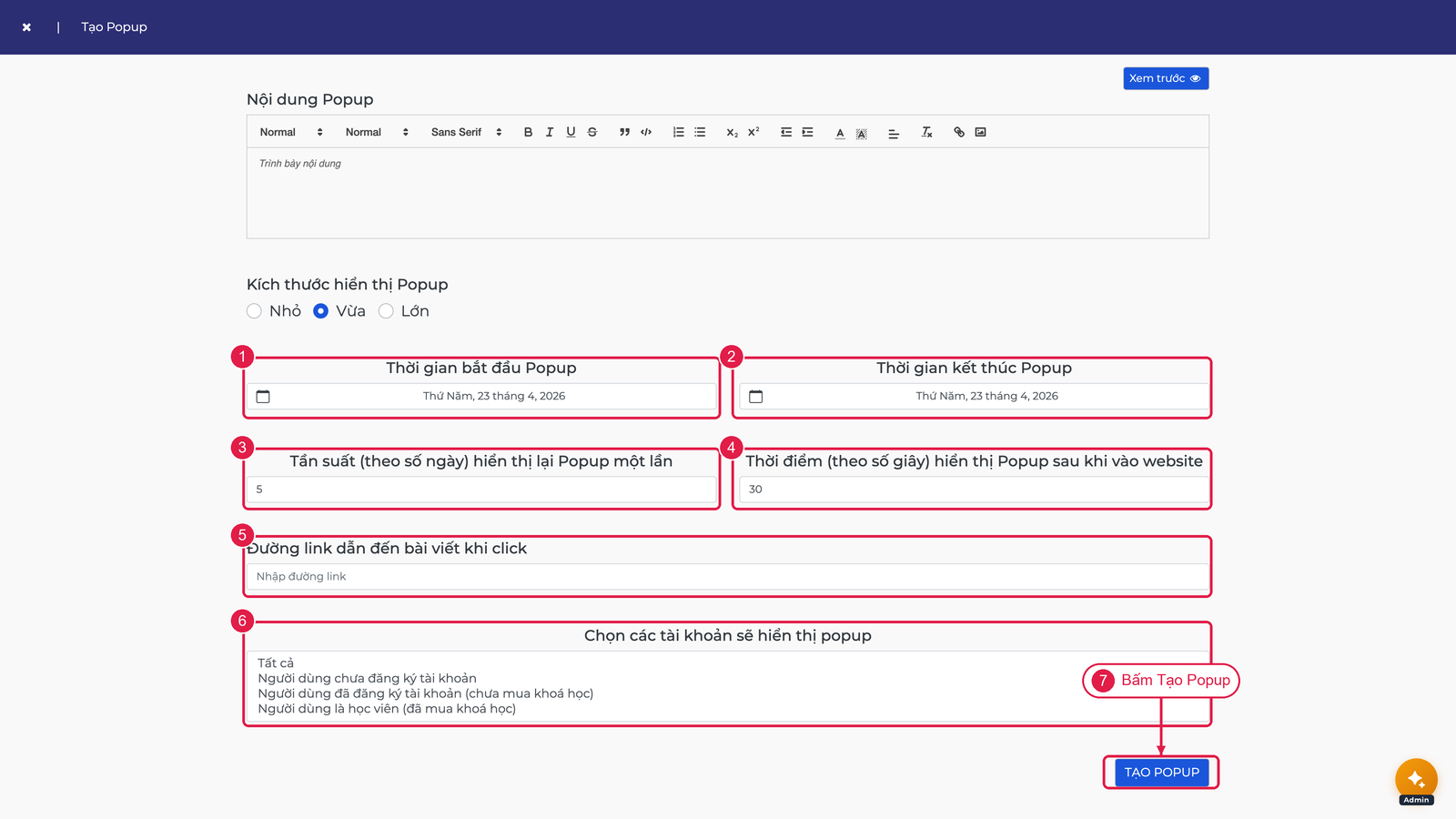Clear text formatting in the editor
Image resolution: width=1456 pixels, height=819 pixels.
click(926, 132)
